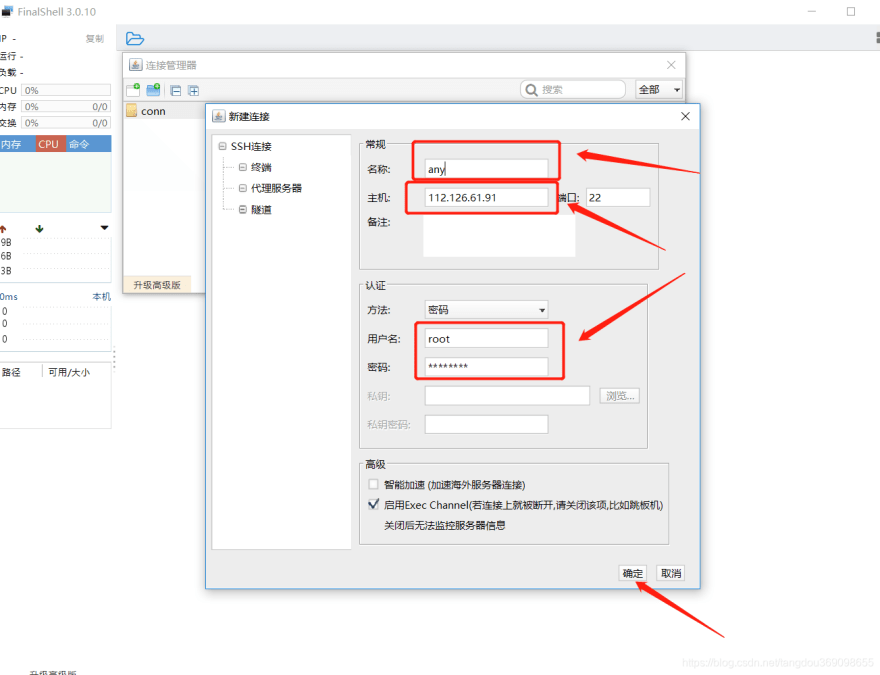The height and width of the screenshot is (675, 880).
Task: Click the 新建连接 dialog title icon
Action: tap(218, 116)
